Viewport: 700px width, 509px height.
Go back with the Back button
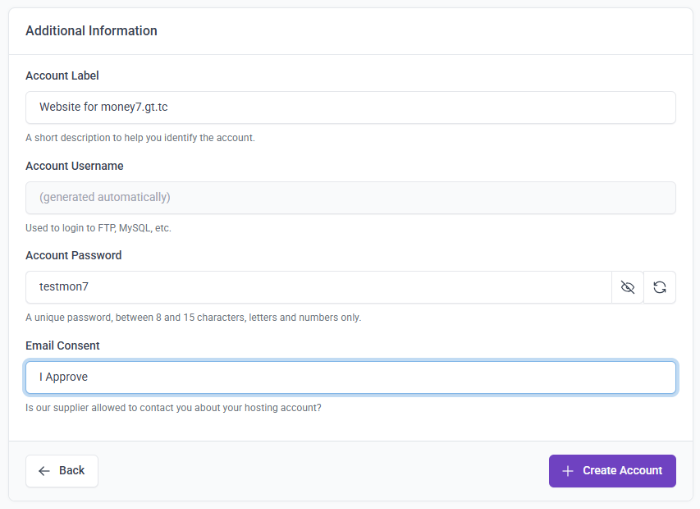point(62,471)
